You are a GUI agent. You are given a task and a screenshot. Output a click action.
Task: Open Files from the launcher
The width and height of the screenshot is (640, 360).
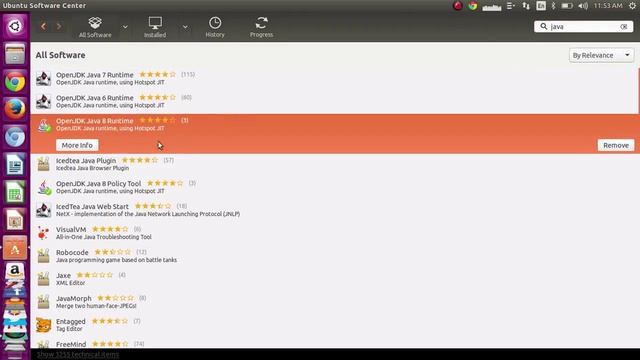pos(15,53)
